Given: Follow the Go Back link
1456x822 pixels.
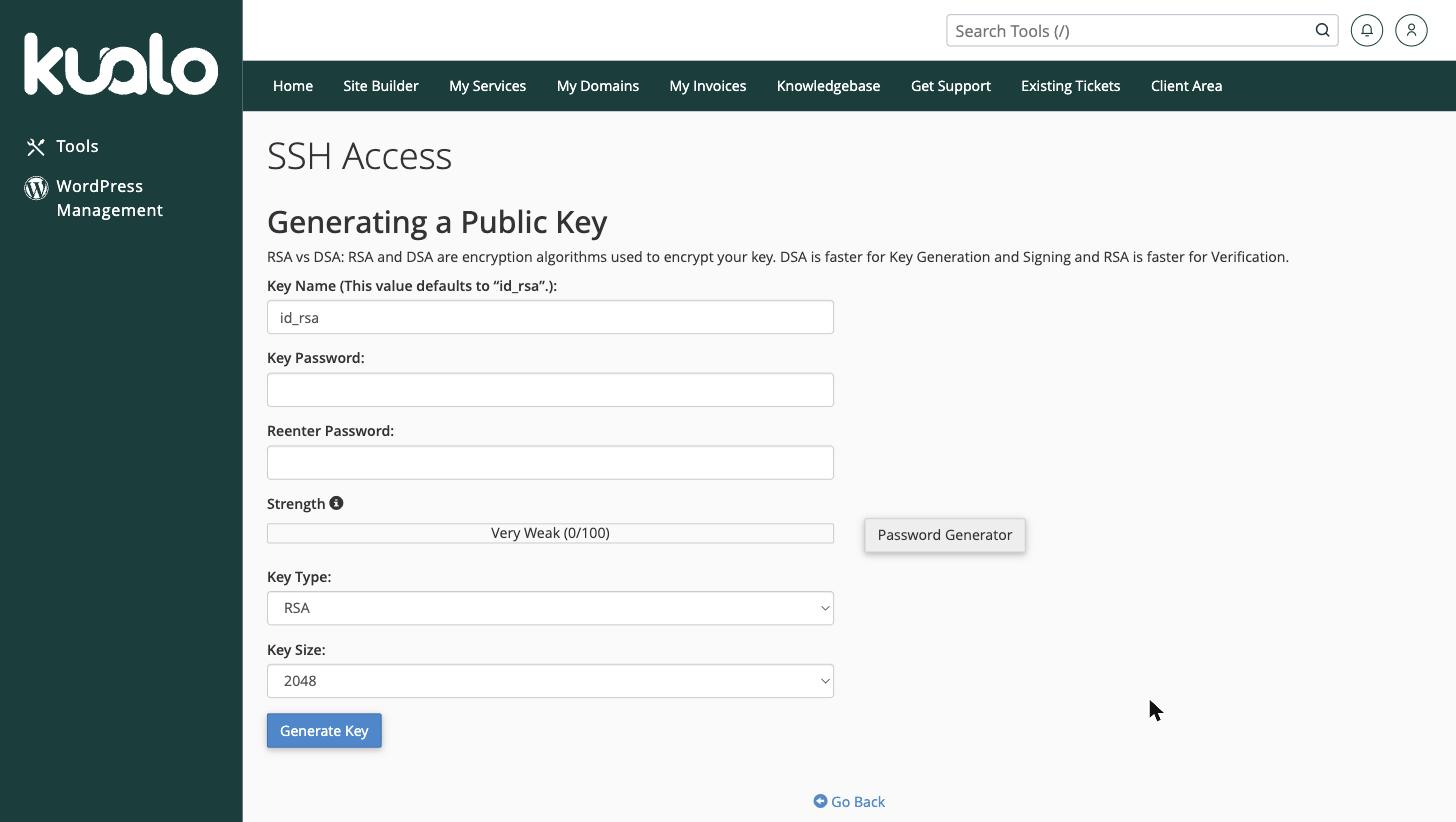Looking at the screenshot, I should click(x=849, y=802).
